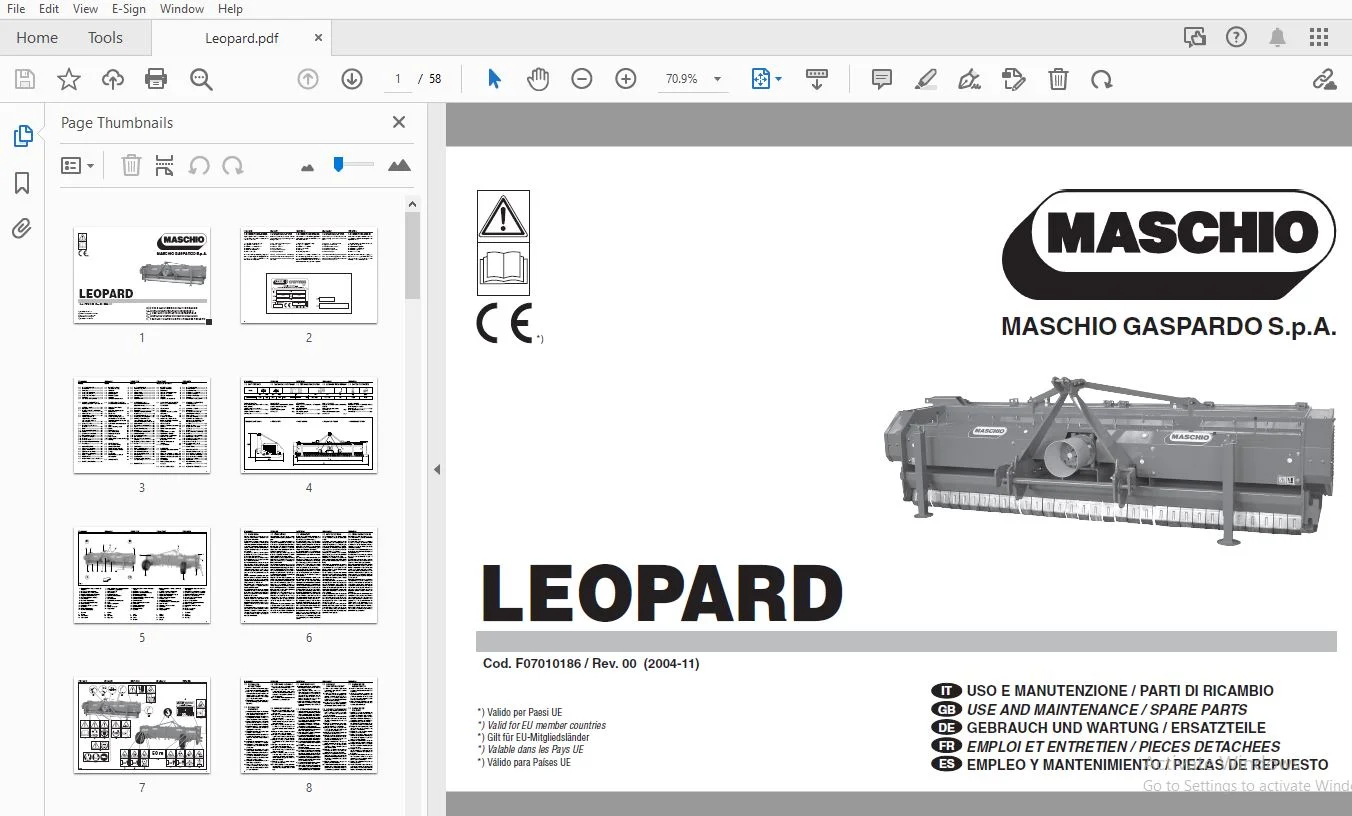This screenshot has height=816, width=1352.
Task: Upload the file to cloud storage
Action: coord(112,79)
